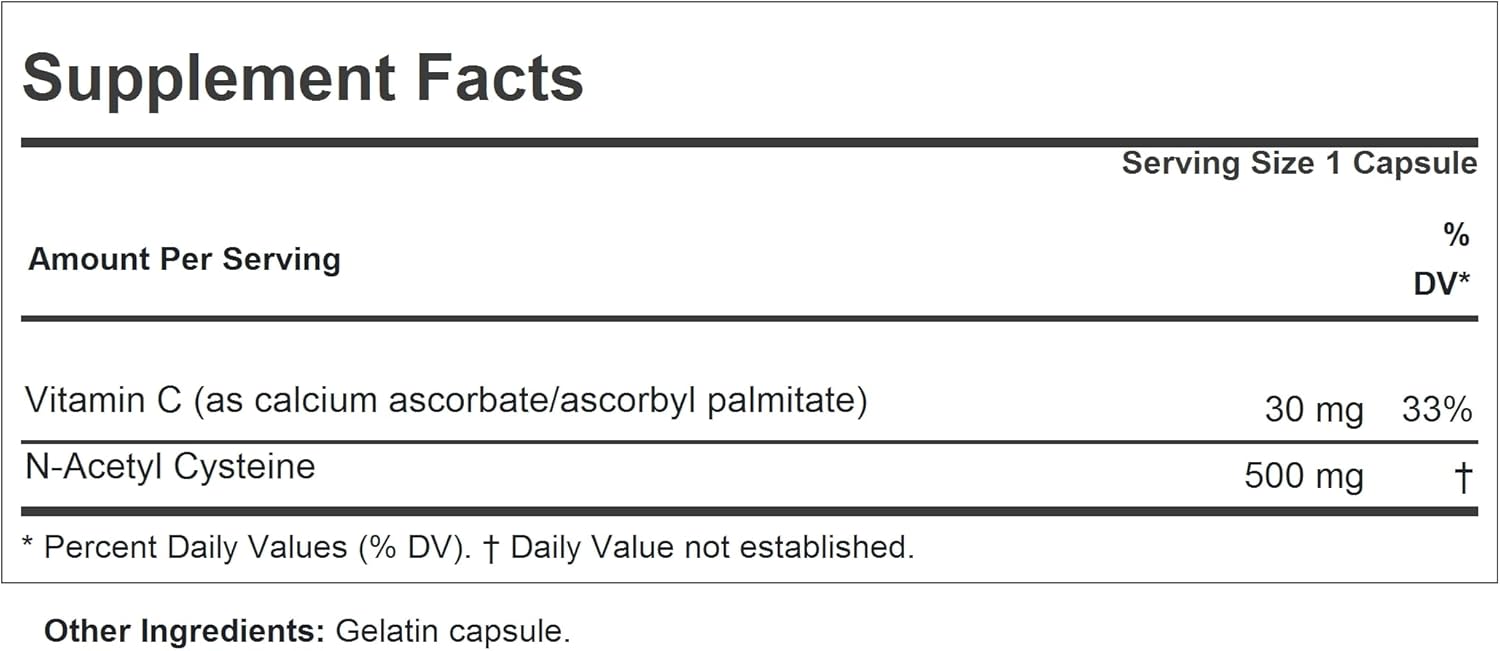Click the "N-Acetyl Cysteine" ingredient name
The height and width of the screenshot is (651, 1500).
click(x=170, y=467)
